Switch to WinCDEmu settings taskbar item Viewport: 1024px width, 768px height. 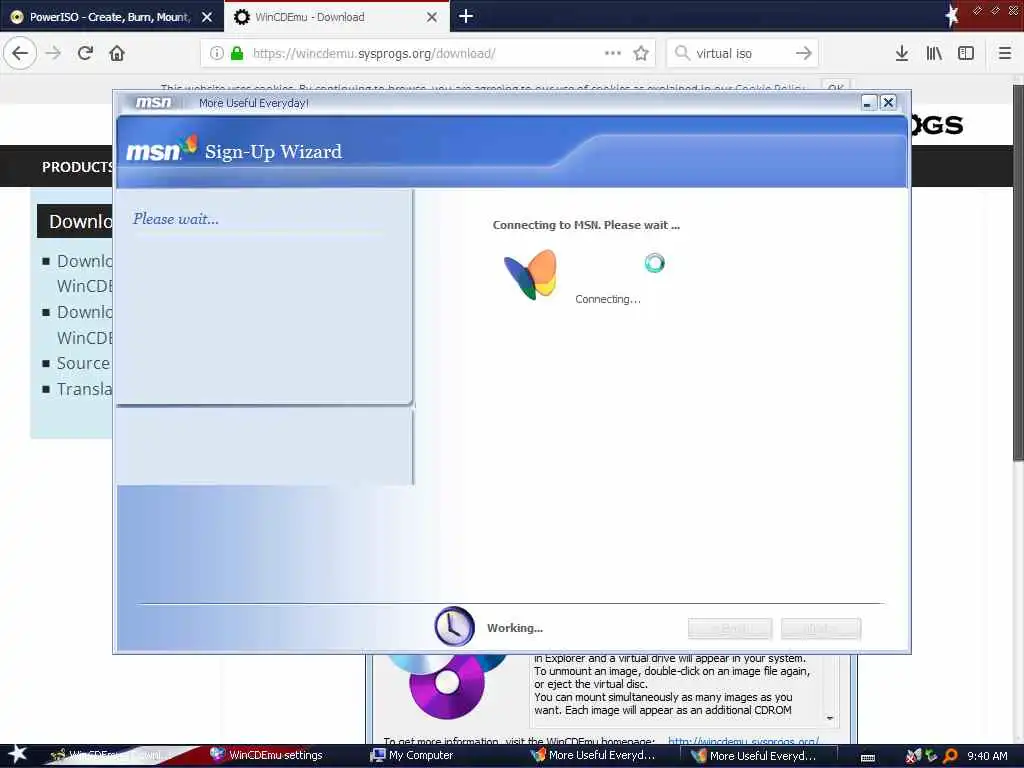click(x=266, y=755)
